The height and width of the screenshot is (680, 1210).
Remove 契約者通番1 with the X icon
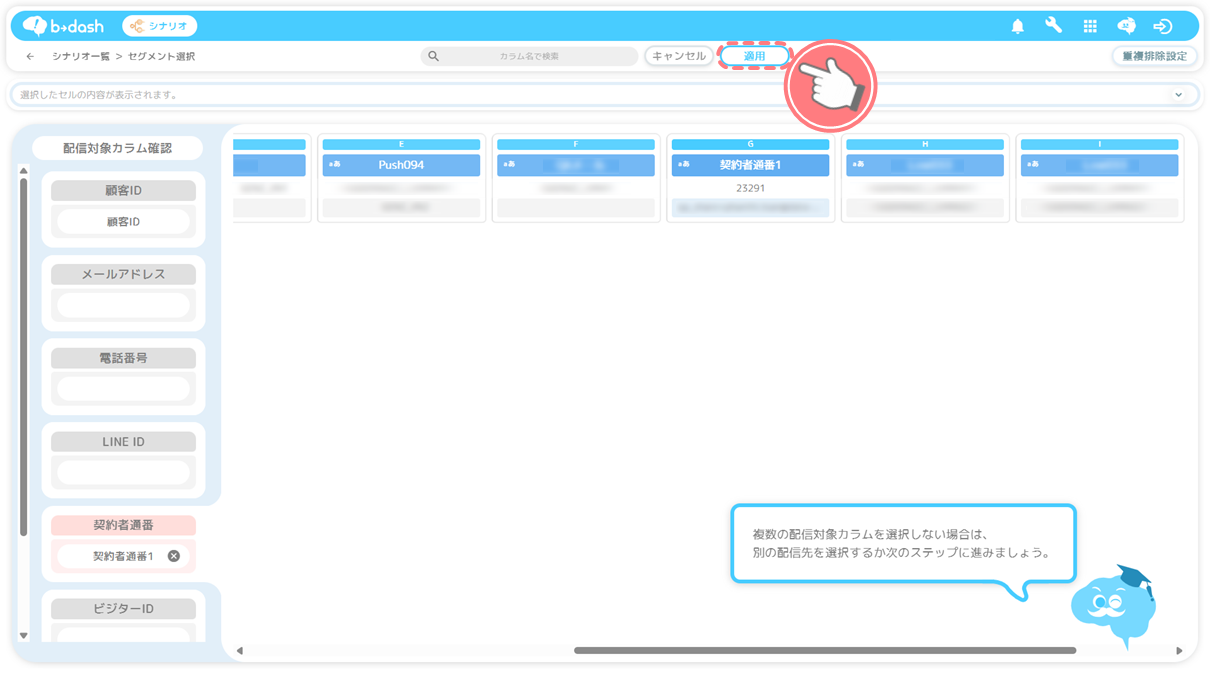coord(174,556)
